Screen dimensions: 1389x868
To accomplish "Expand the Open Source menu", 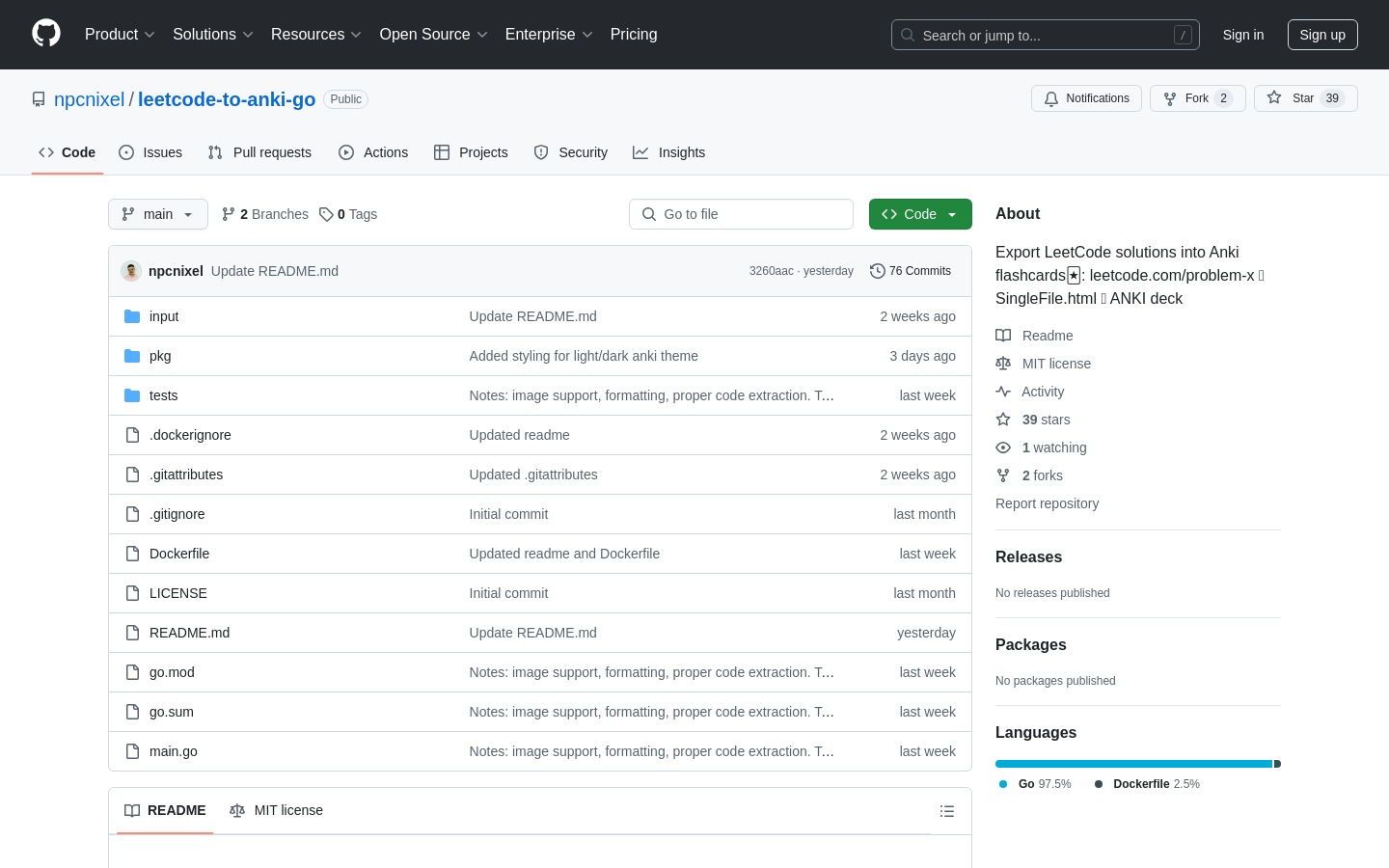I will pyautogui.click(x=434, y=35).
